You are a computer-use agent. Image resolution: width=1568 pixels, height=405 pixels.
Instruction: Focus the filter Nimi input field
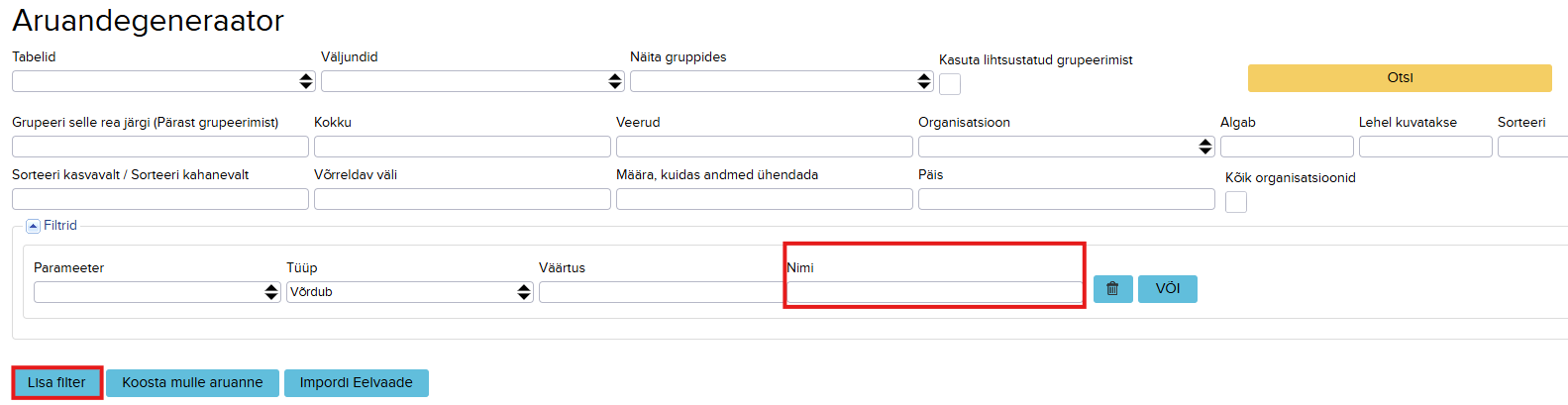point(934,292)
